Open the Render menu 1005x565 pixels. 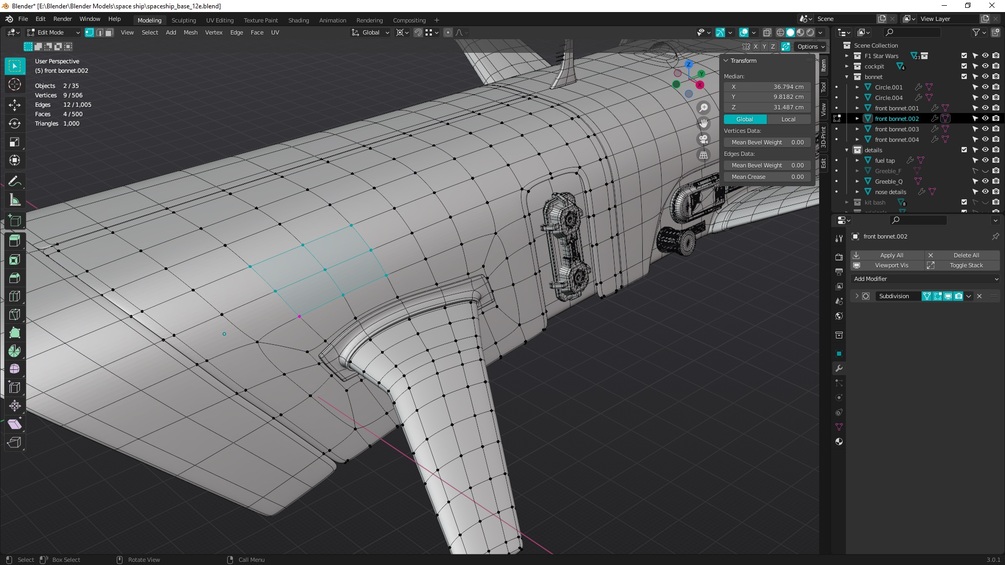(x=62, y=19)
